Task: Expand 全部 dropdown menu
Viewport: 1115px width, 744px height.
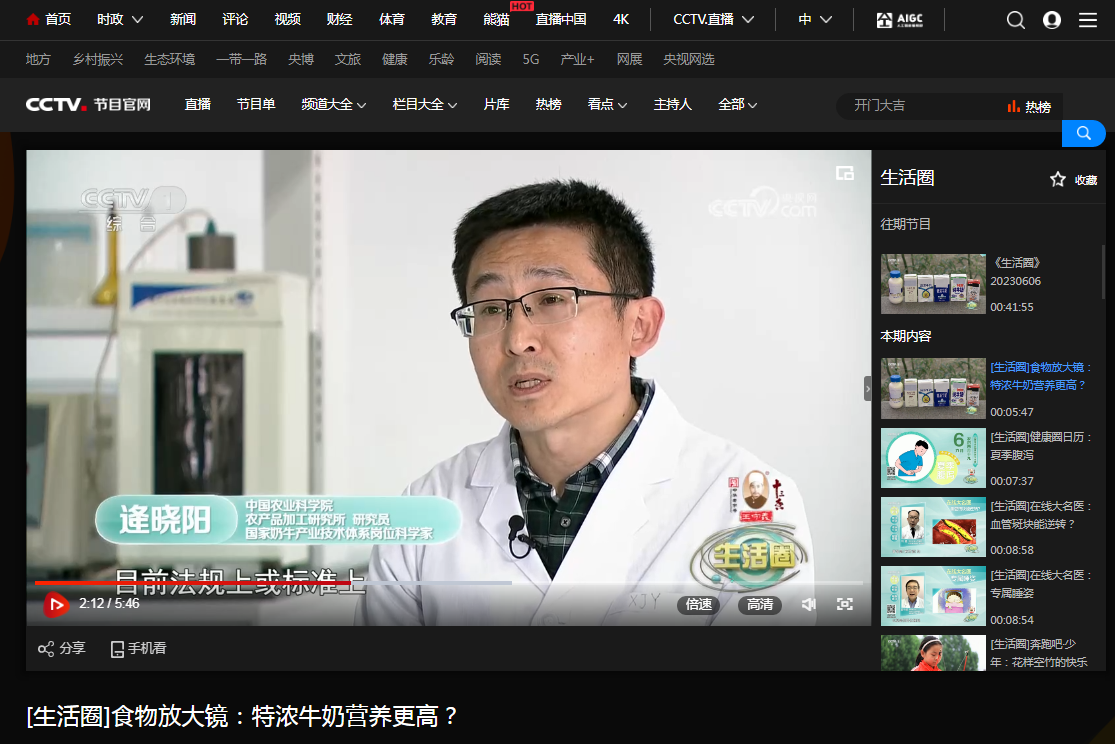Action: click(737, 105)
